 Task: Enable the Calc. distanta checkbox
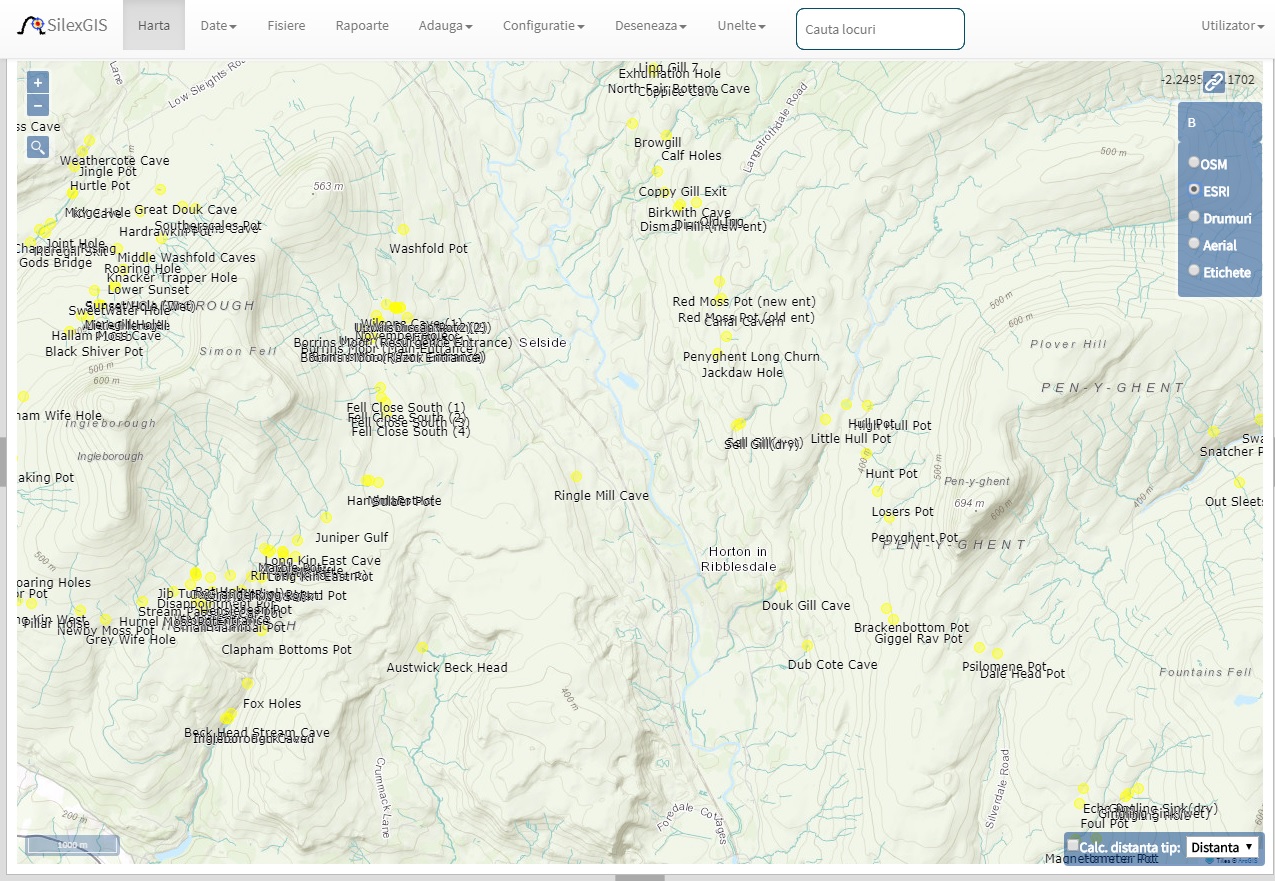pos(1073,846)
